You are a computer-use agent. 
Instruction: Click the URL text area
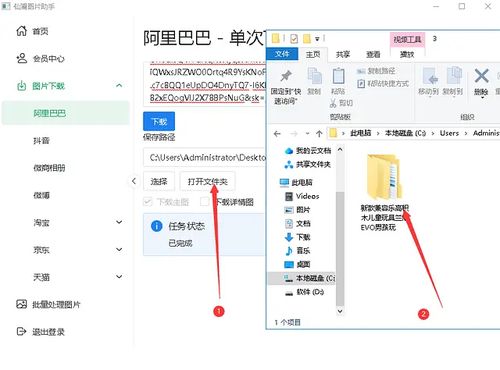(205, 84)
